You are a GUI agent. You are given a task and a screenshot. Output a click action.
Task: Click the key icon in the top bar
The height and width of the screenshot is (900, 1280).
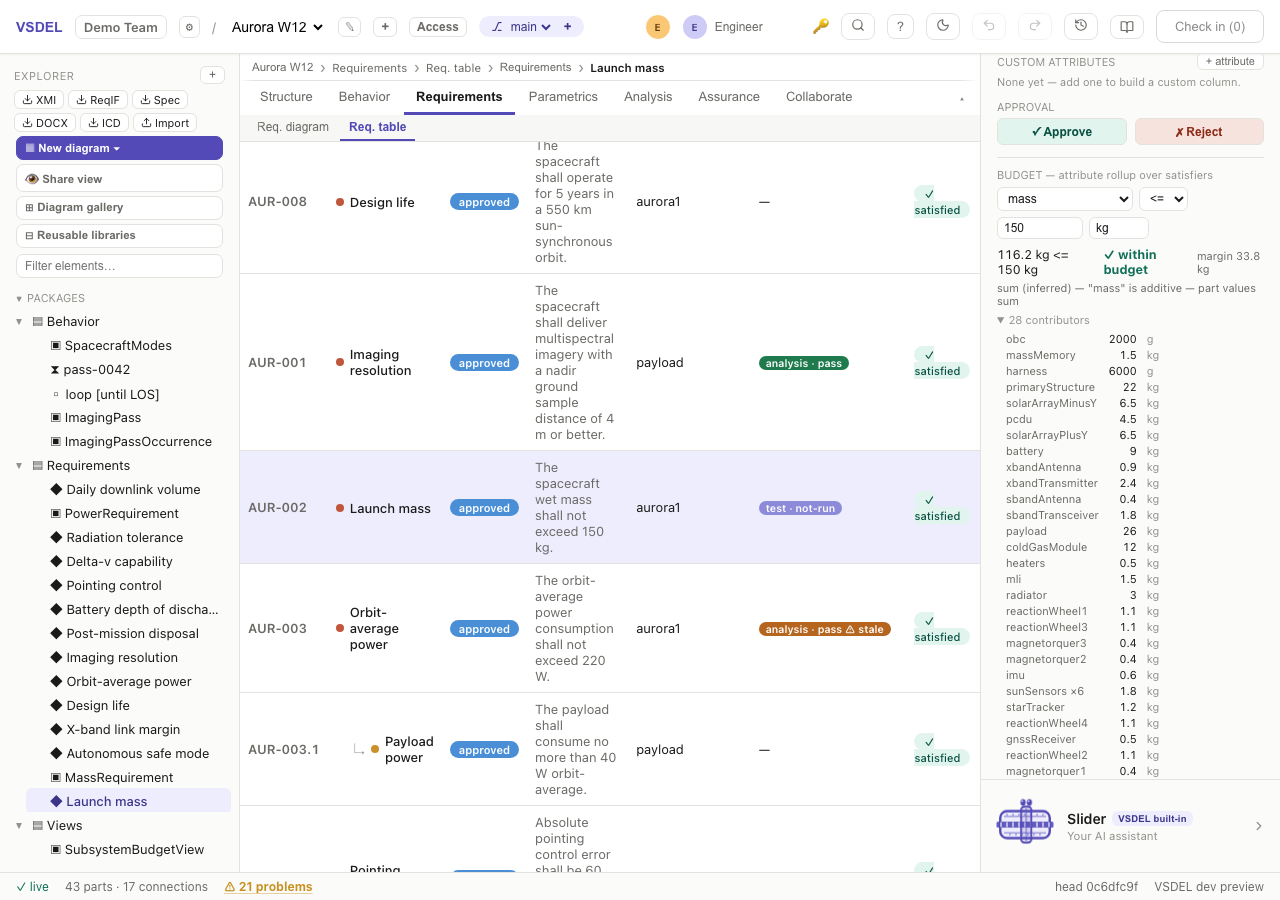820,27
